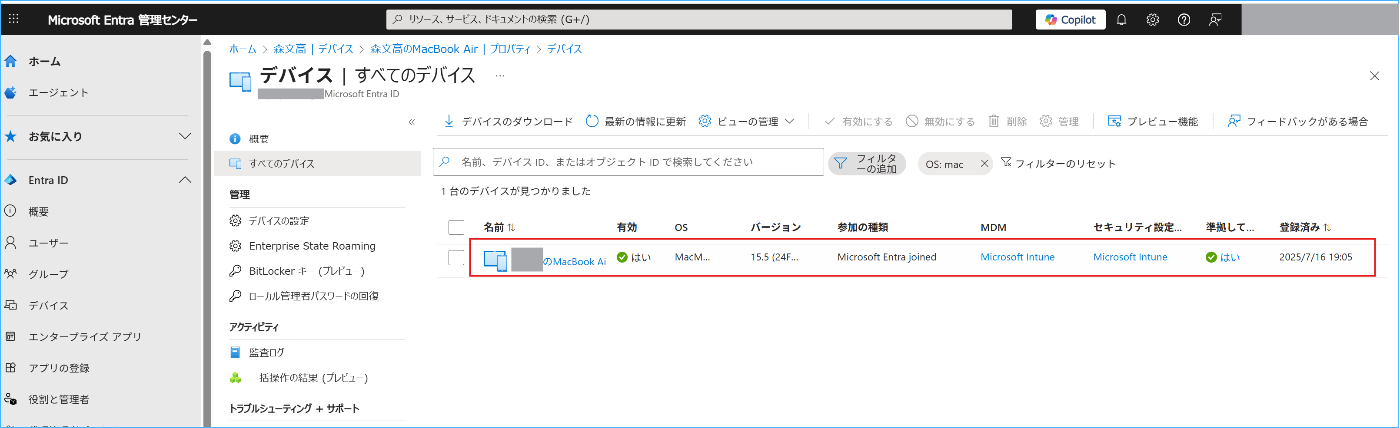This screenshot has width=1400, height=428.
Task: Collapse the resource menu with double chevron
Action: pos(411,121)
